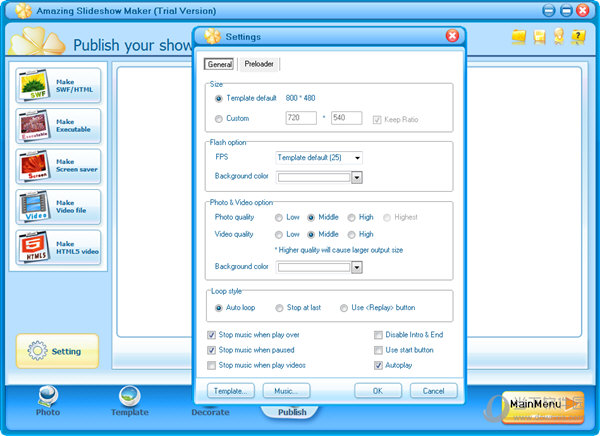Screen dimensions: 600x436
Task: Set Photo quality to Middle
Action: pyautogui.click(x=311, y=218)
